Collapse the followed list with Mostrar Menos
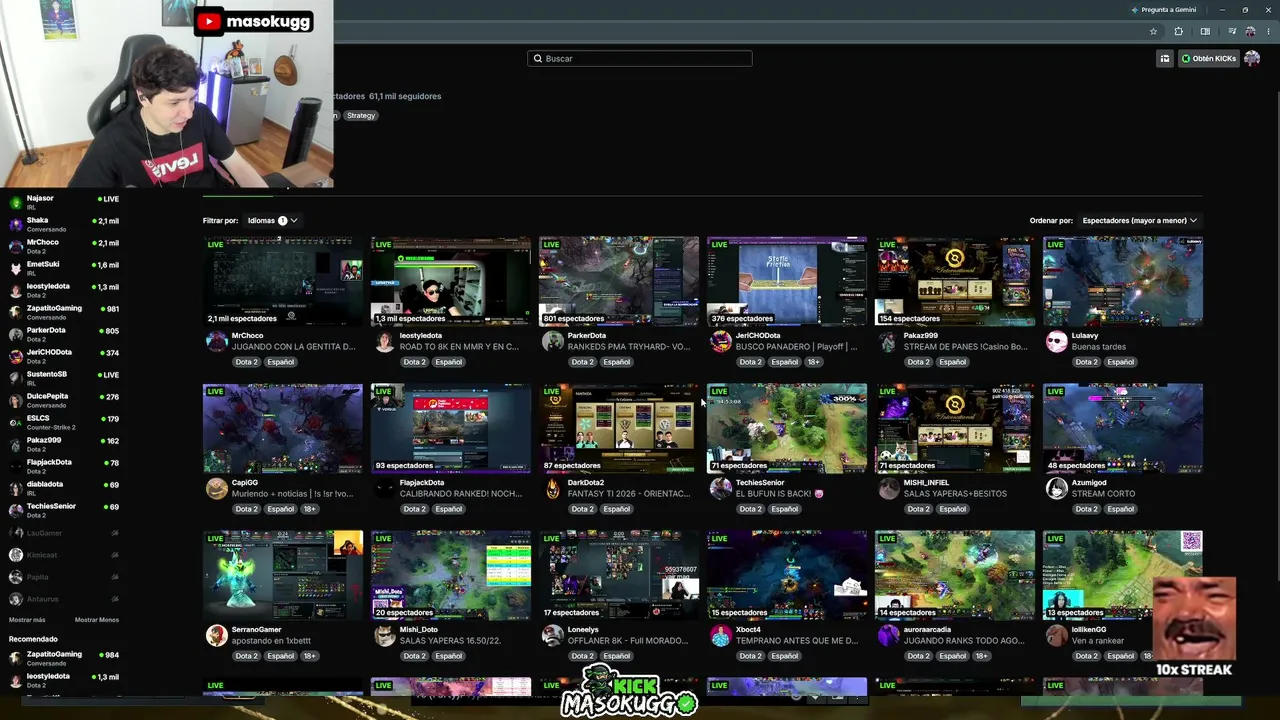 click(97, 620)
